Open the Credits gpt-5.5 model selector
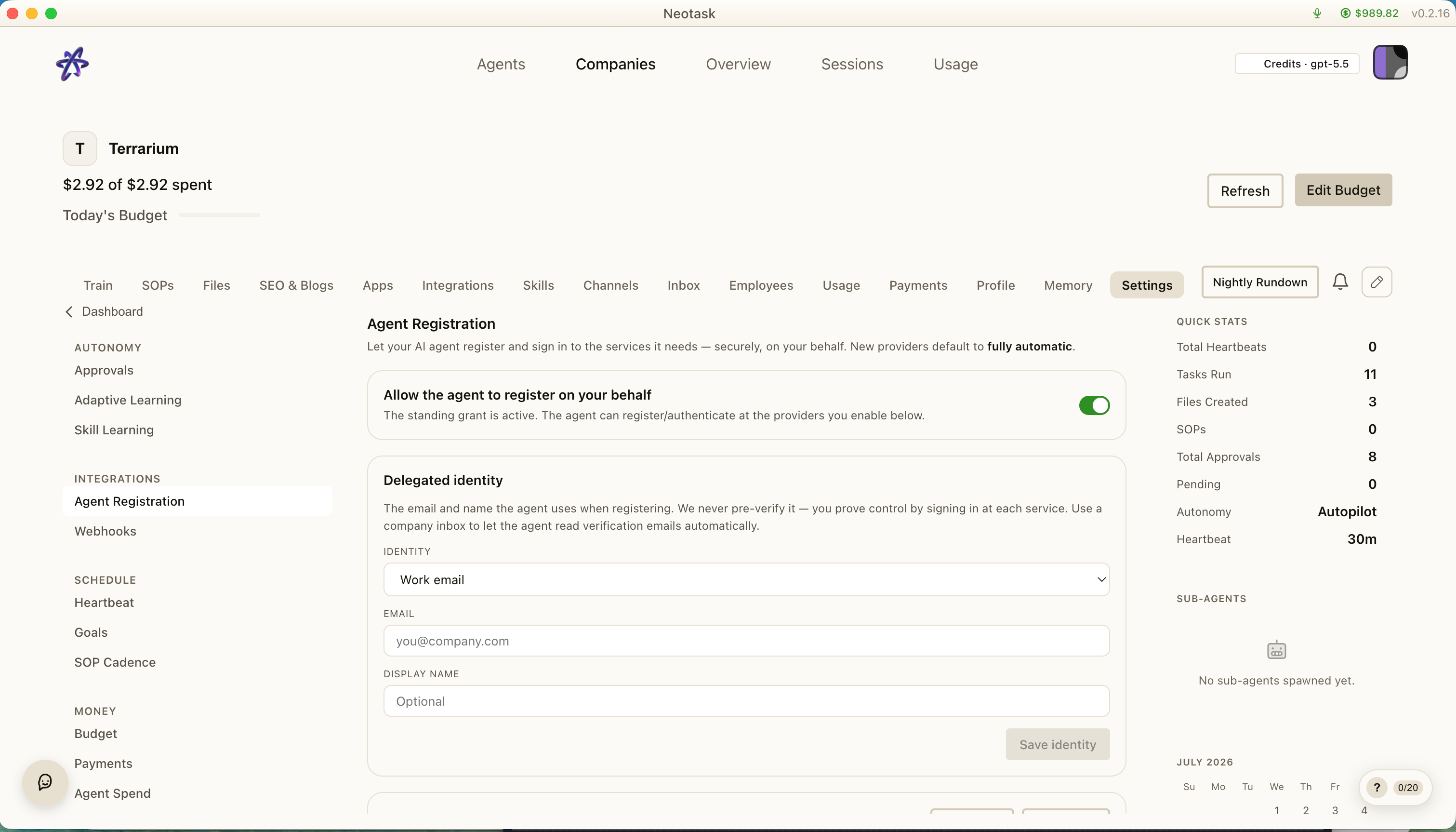 coord(1297,64)
